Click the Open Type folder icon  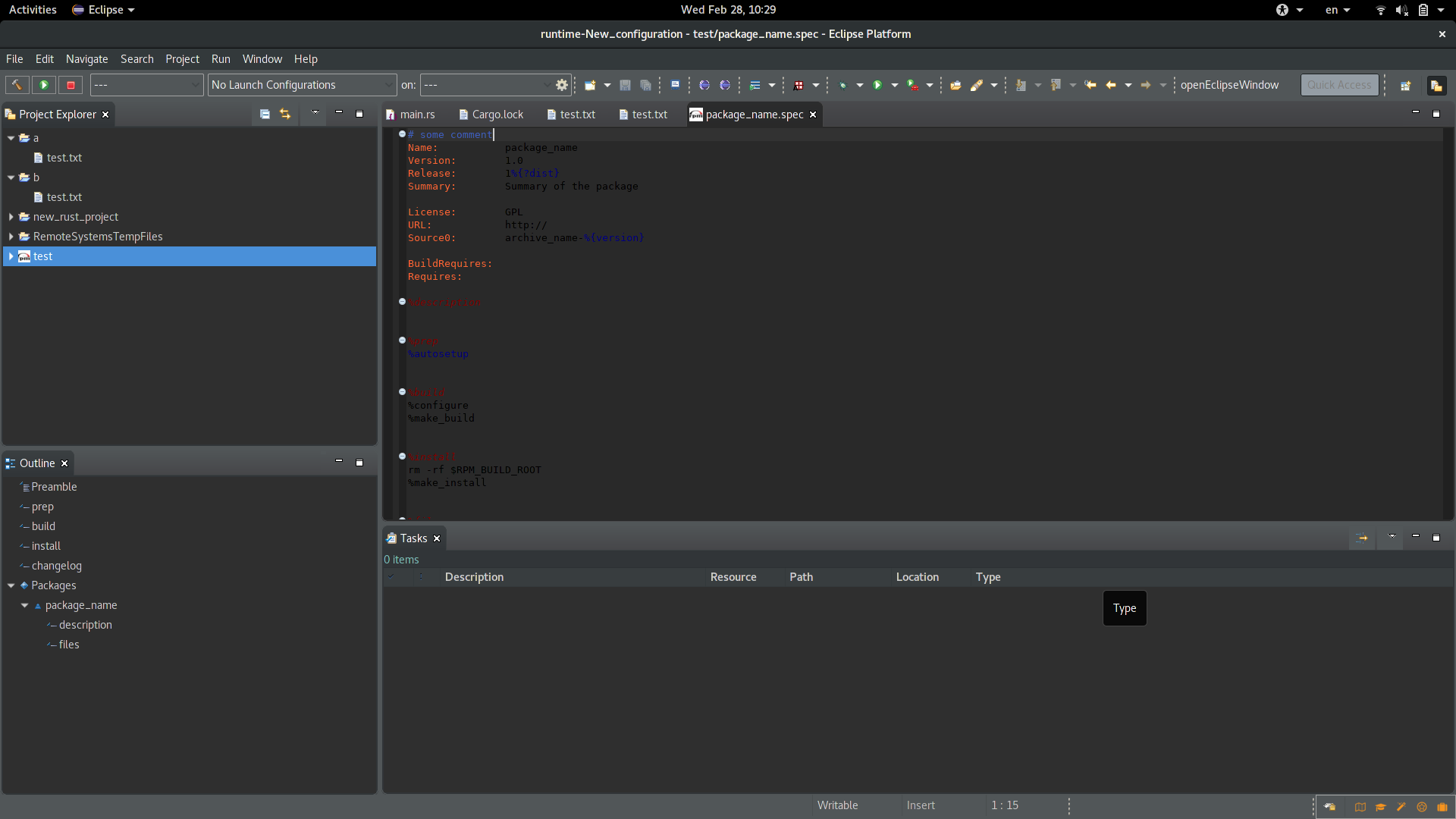955,85
